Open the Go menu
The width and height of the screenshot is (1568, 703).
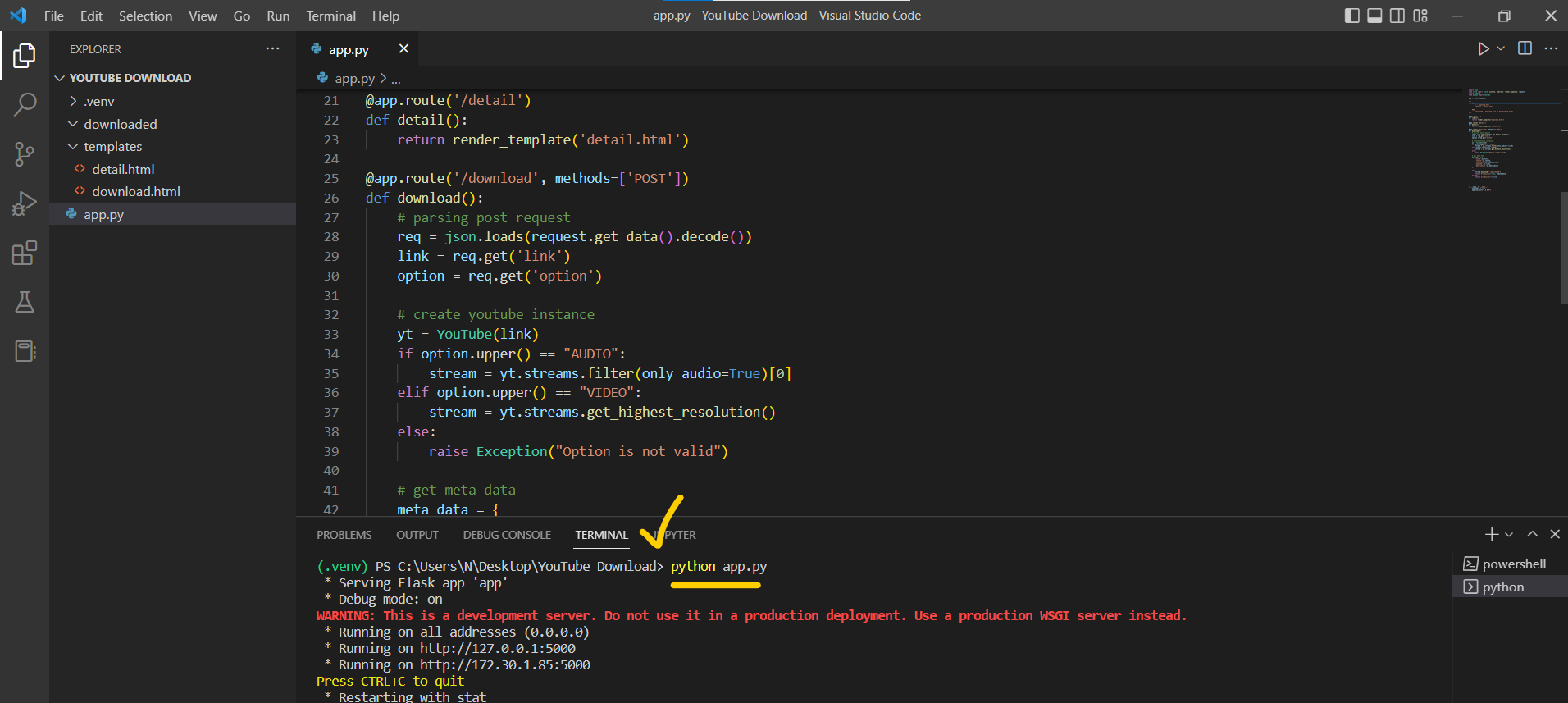[x=241, y=16]
